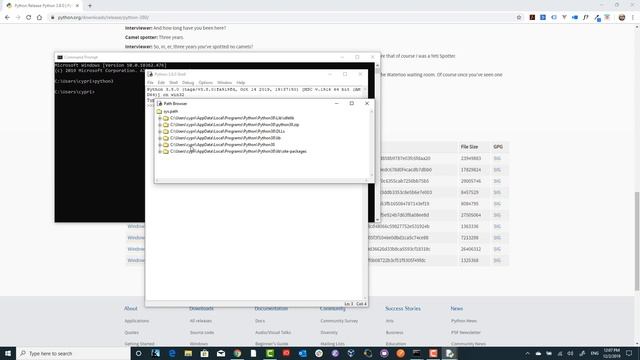Expand the Python38 root folder node
Viewport: 640px width, 360px height.
(x=160, y=144)
